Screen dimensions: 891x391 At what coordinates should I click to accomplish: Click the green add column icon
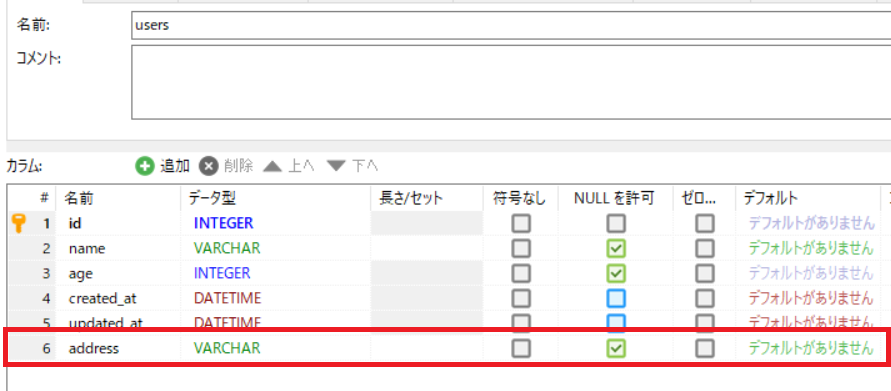145,166
